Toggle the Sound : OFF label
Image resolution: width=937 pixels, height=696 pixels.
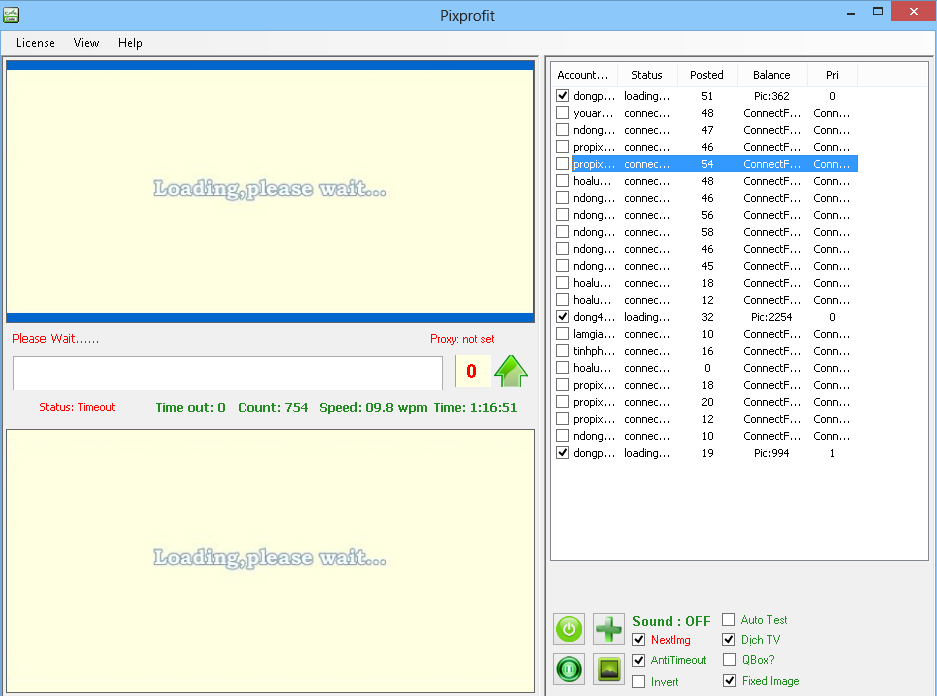tap(671, 621)
